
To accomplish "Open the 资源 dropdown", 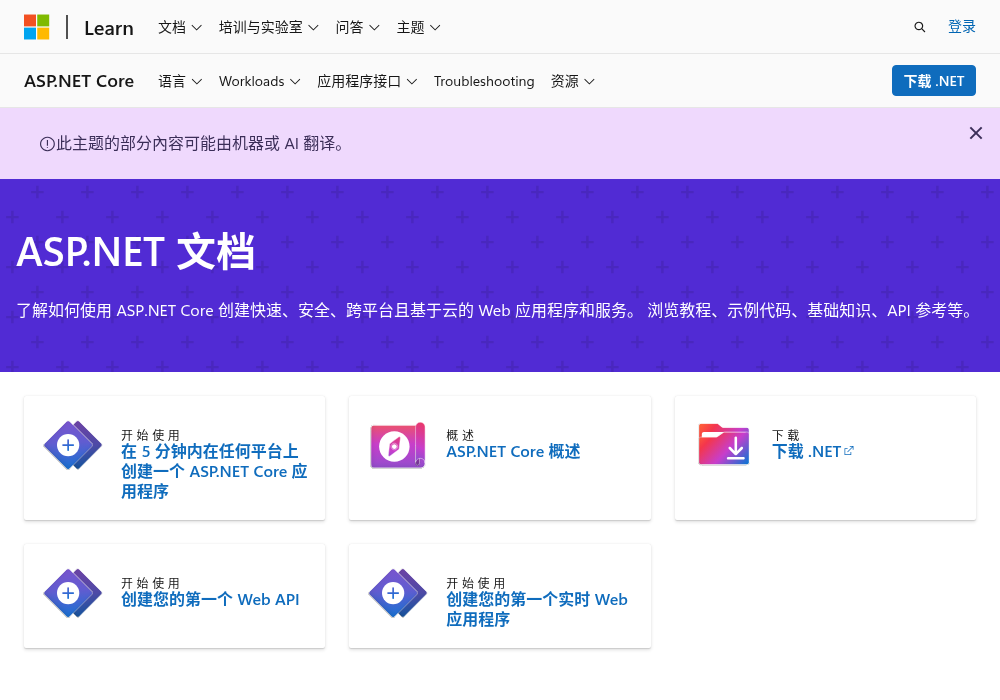I will 573,82.
